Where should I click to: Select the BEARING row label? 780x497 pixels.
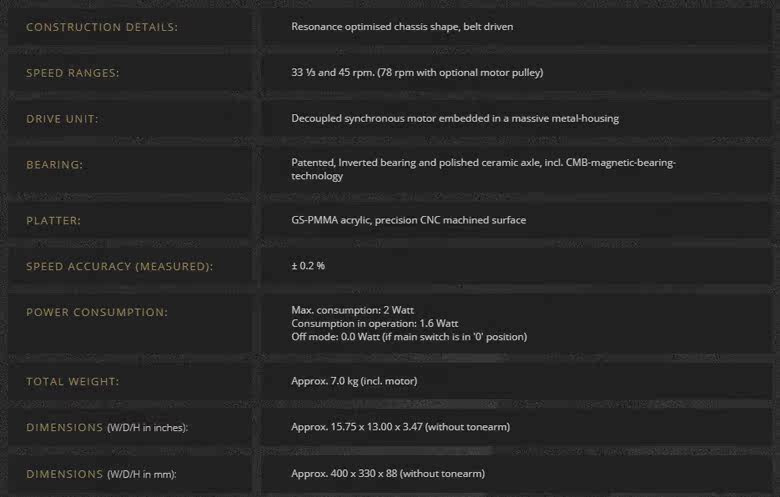pos(54,165)
